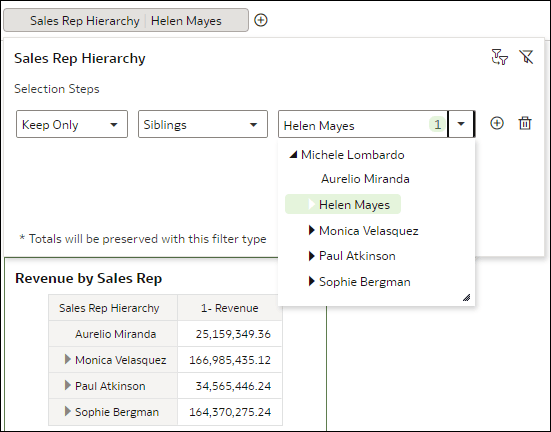Toggle the Helen Mayes member dropdown arrow
Screen dimensions: 551x432
pos(461,124)
